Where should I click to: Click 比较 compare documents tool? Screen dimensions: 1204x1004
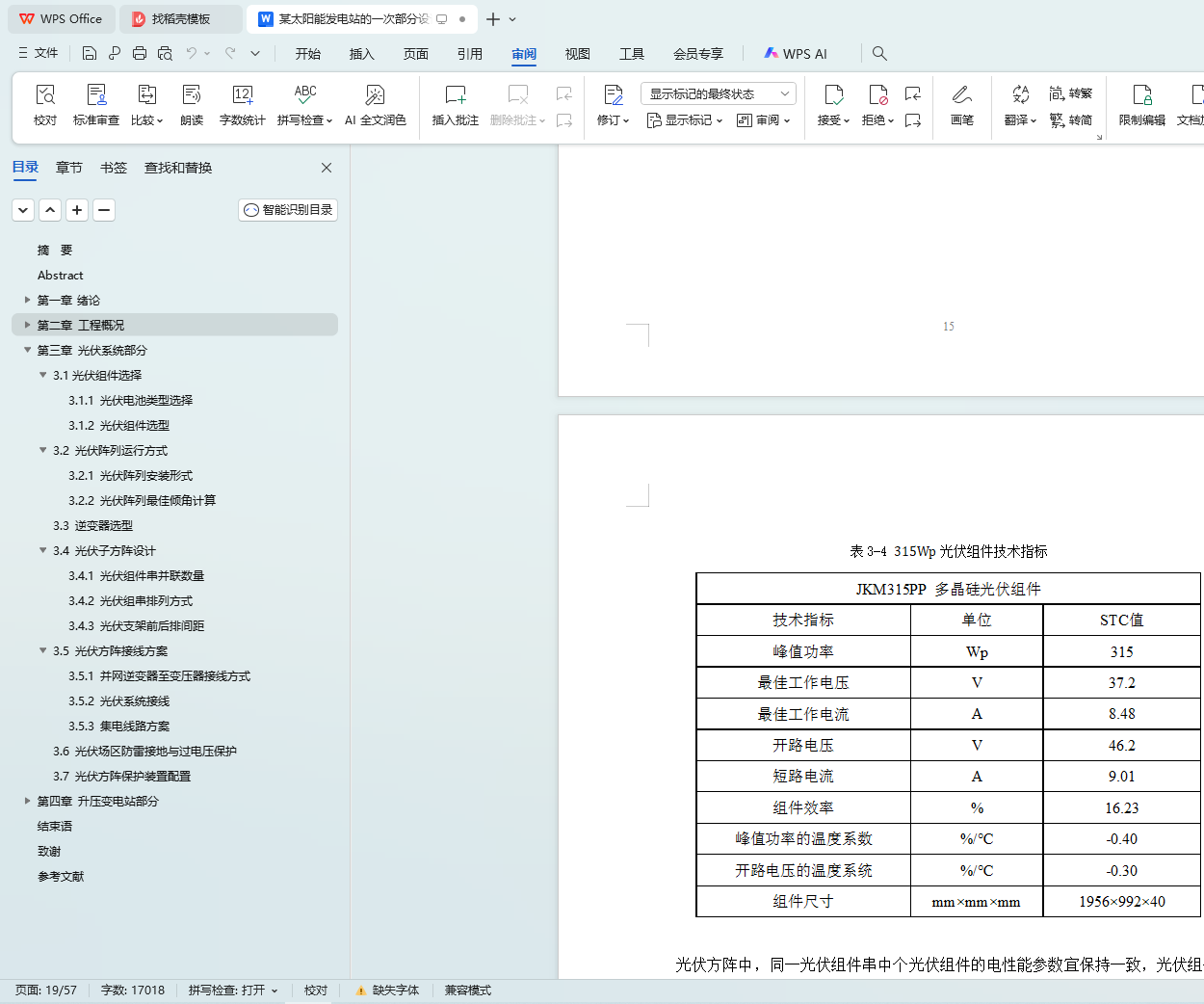[146, 105]
